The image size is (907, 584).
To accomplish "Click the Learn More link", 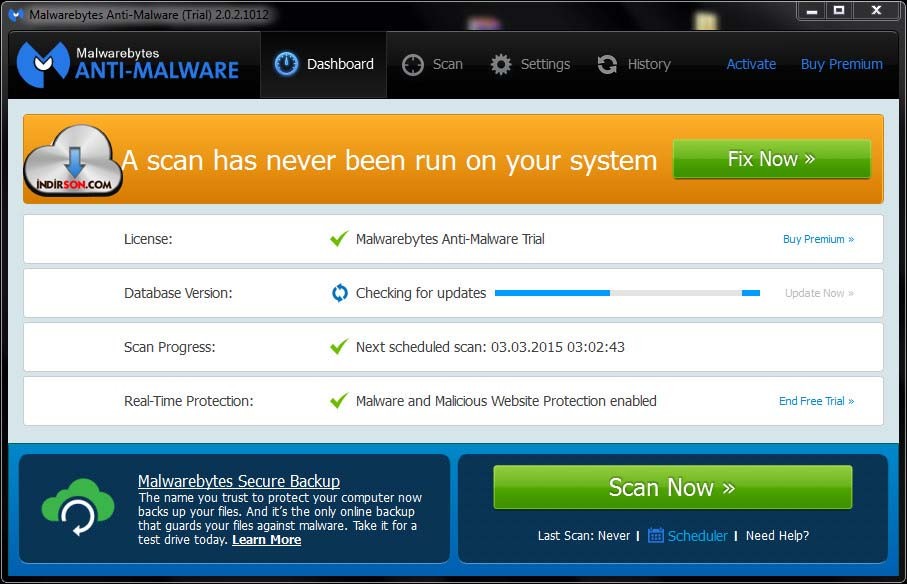I will coord(267,540).
